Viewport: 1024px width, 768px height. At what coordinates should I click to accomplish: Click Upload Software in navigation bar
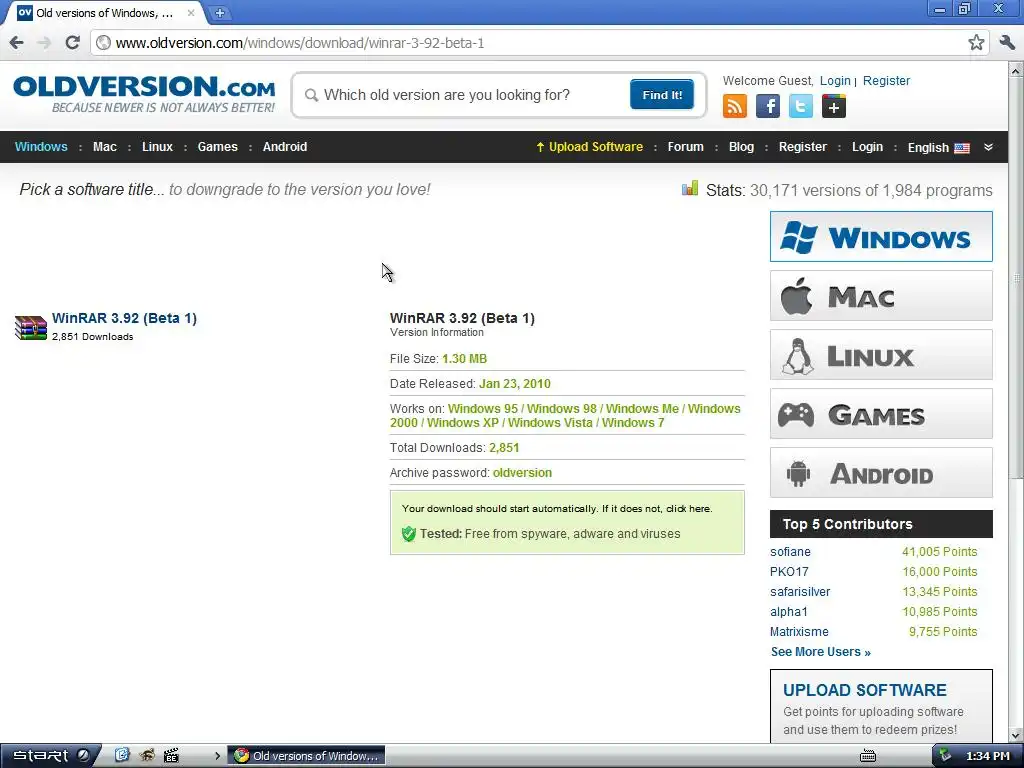tap(589, 147)
